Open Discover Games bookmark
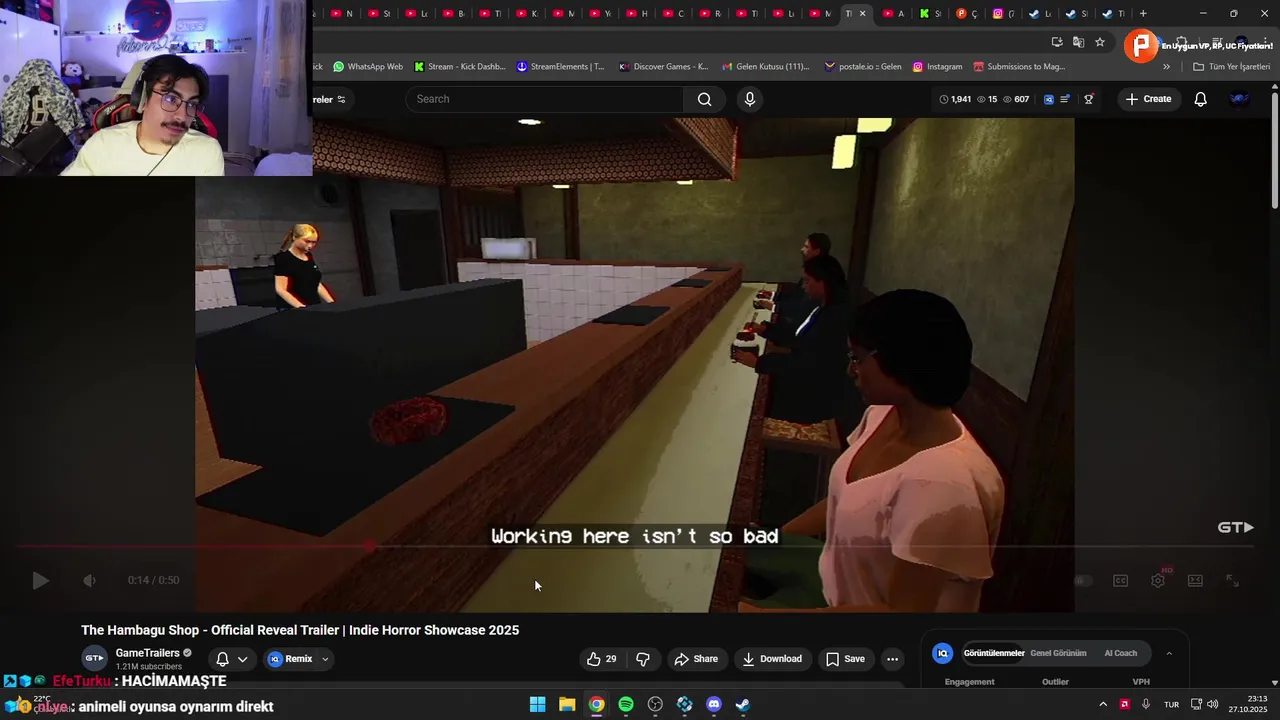 663,67
